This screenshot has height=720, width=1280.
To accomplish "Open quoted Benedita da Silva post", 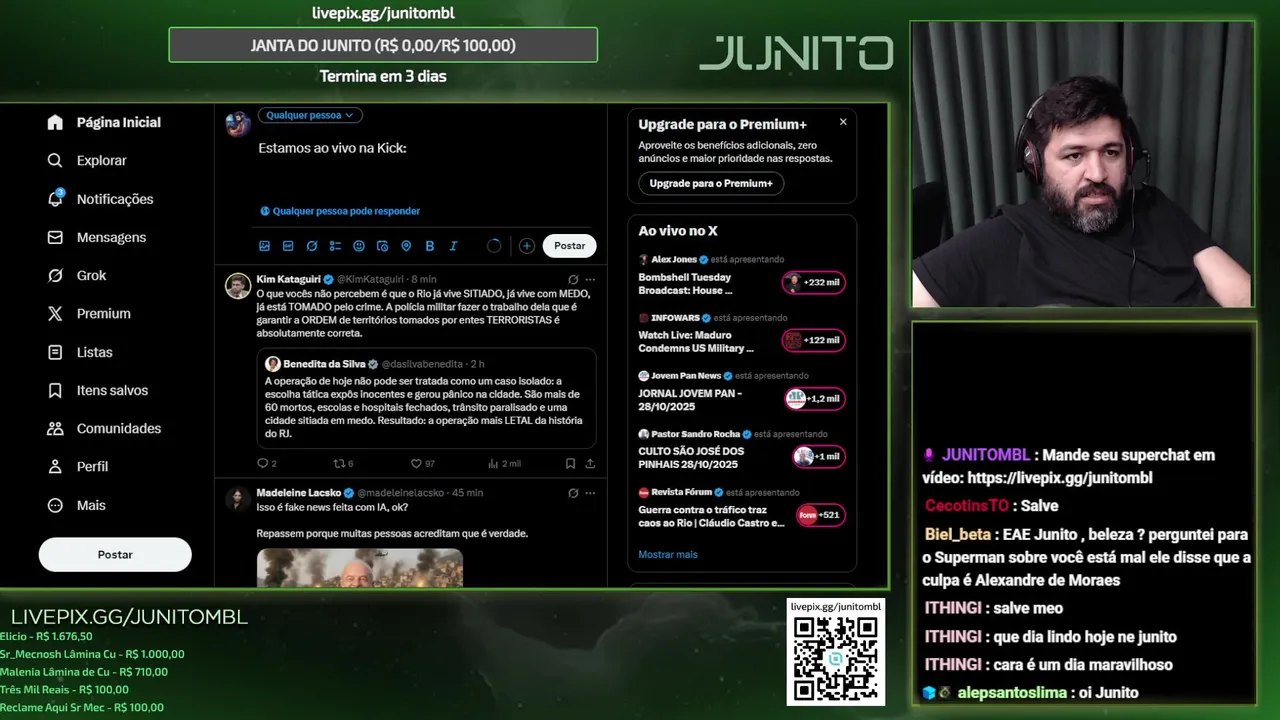I will click(427, 397).
